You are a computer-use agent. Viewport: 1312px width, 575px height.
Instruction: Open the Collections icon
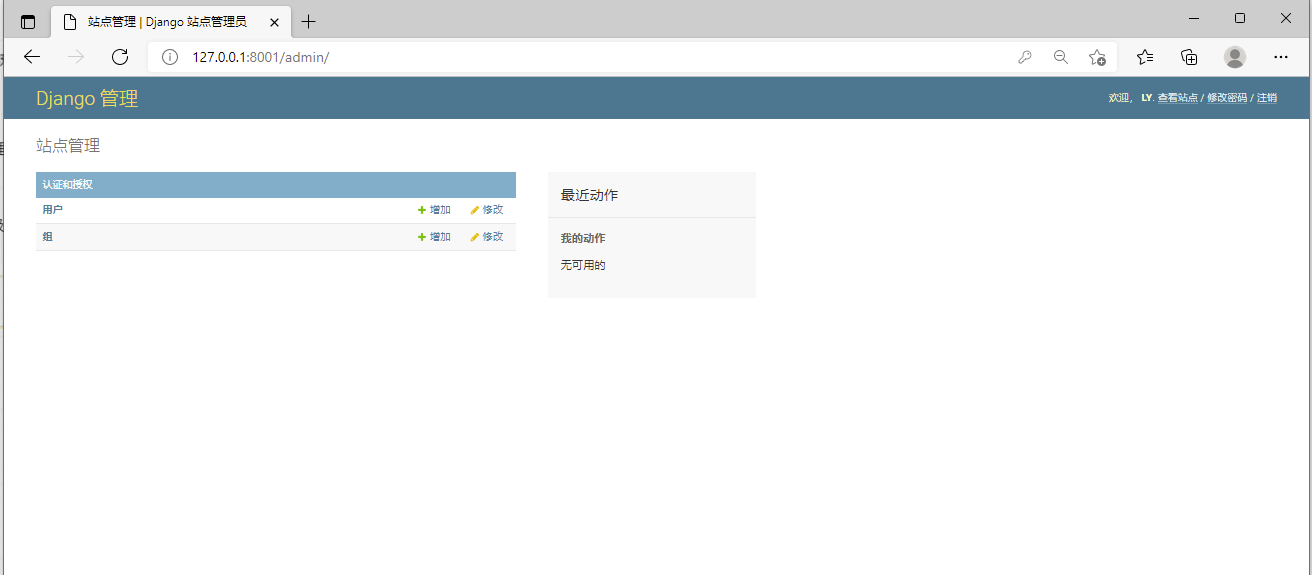point(1189,57)
